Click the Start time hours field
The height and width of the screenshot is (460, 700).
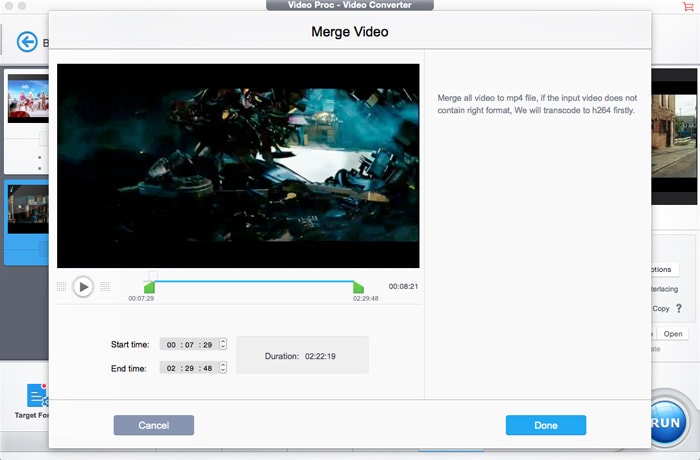click(171, 345)
